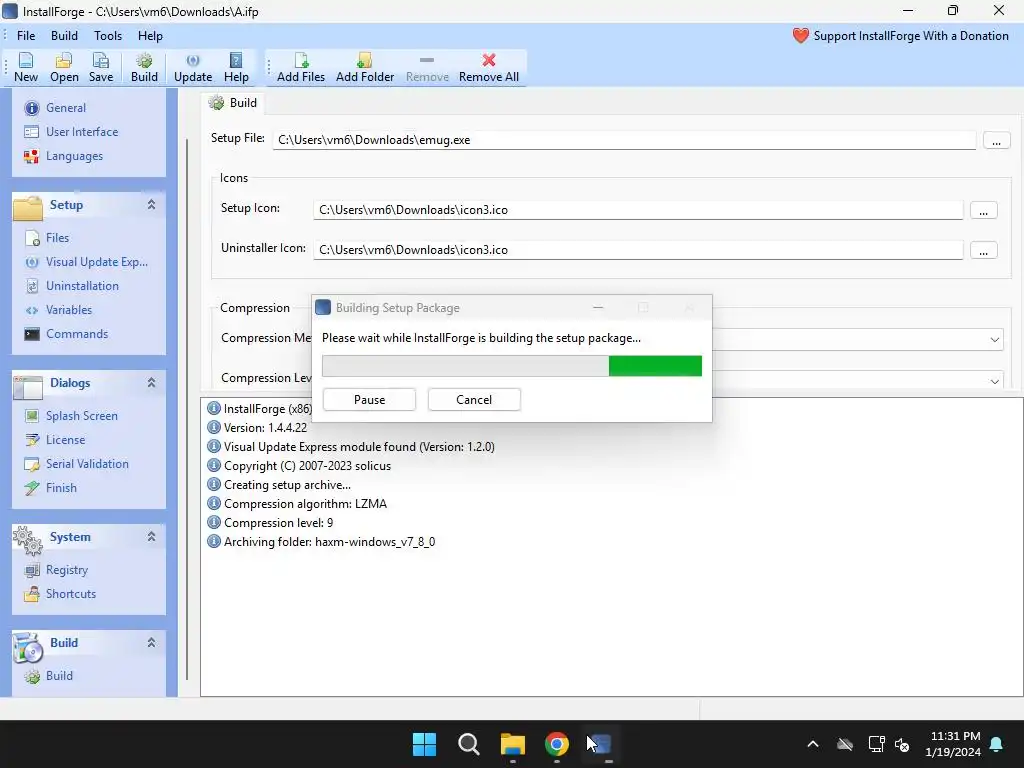Click Support InstallForge With a Donation
Image resolution: width=1024 pixels, height=768 pixels.
pyautogui.click(x=901, y=36)
